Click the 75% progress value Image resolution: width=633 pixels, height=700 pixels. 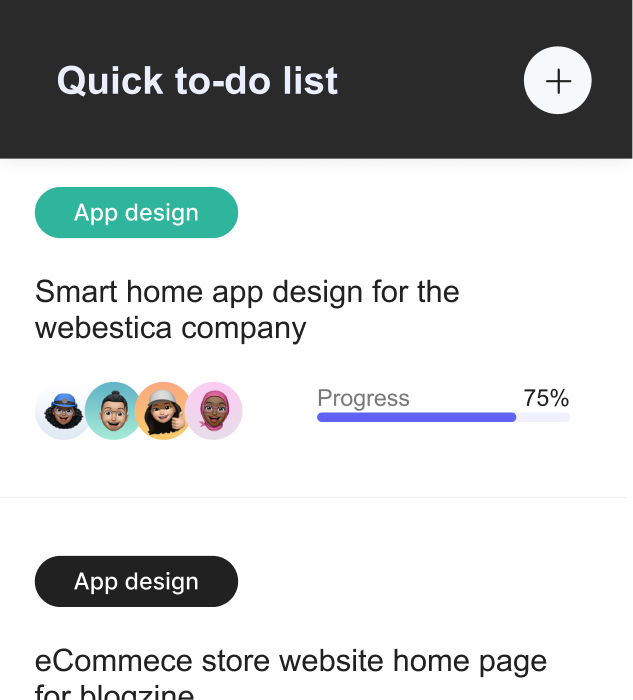pos(546,398)
